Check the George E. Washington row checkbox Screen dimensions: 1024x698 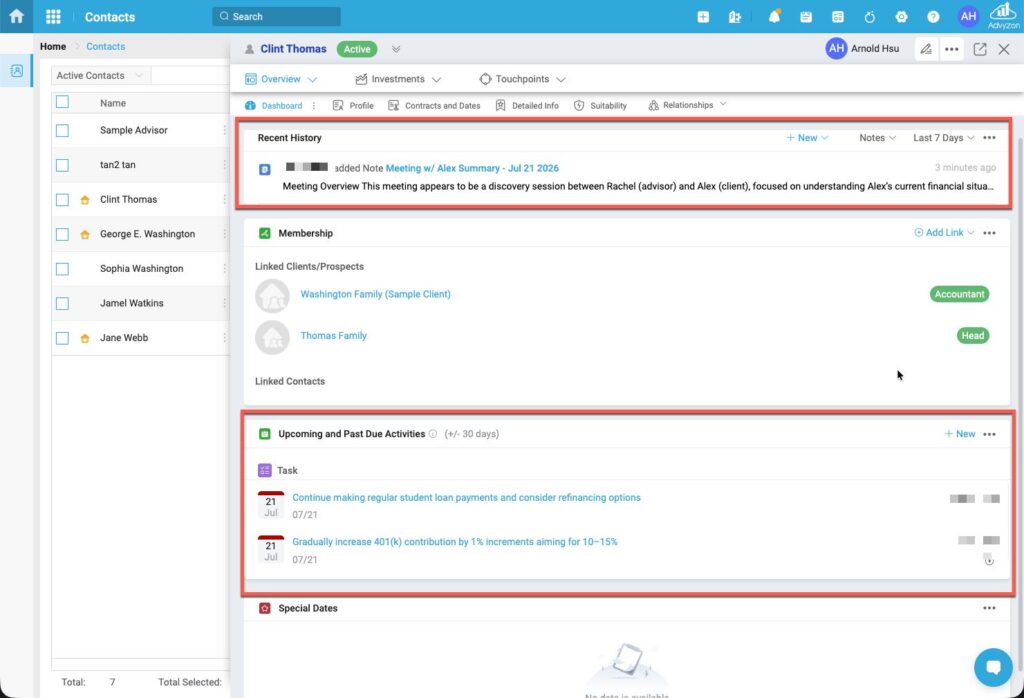click(x=62, y=234)
